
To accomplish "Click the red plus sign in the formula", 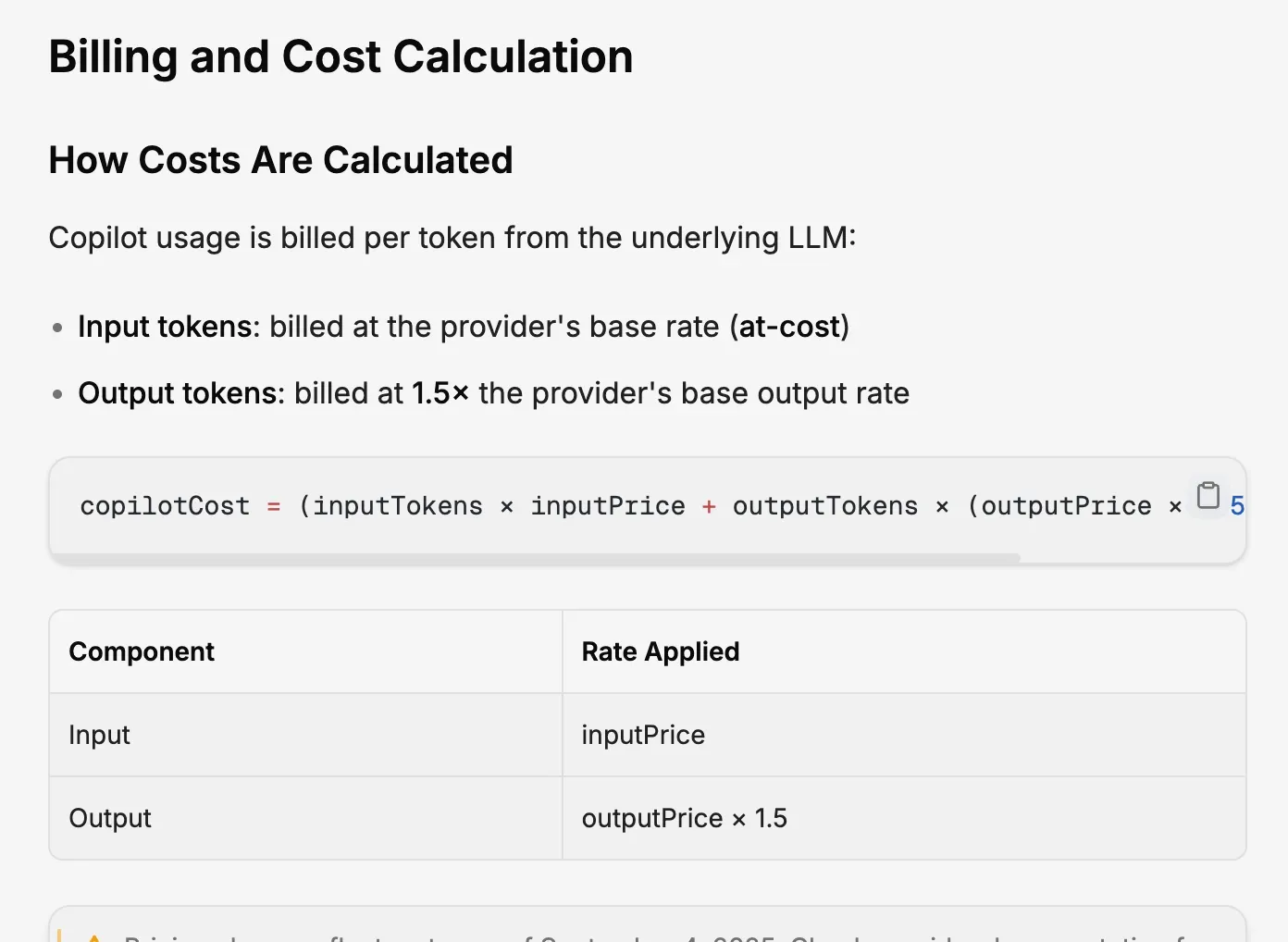I will tap(709, 506).
